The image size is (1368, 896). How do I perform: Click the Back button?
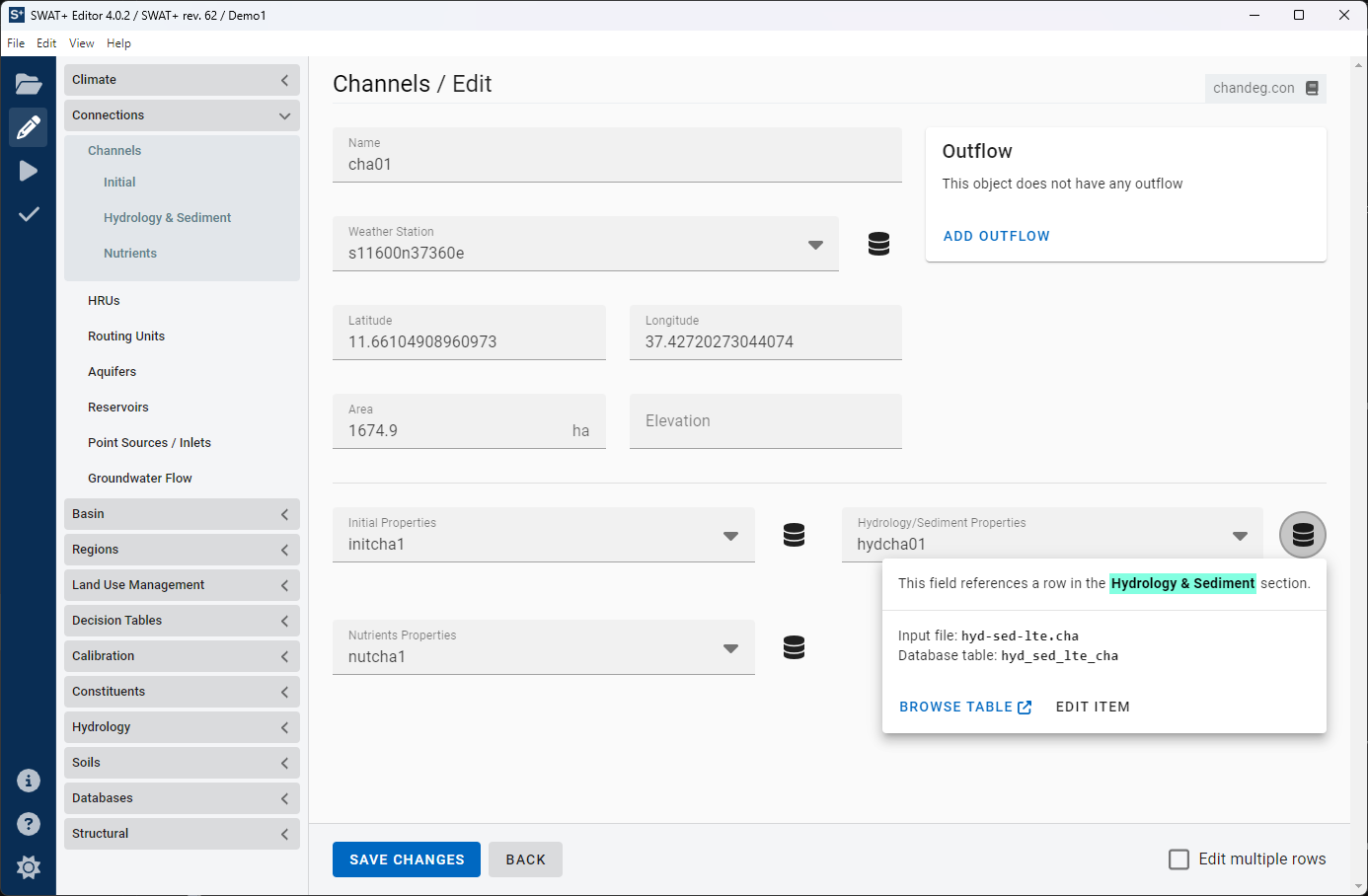526,859
